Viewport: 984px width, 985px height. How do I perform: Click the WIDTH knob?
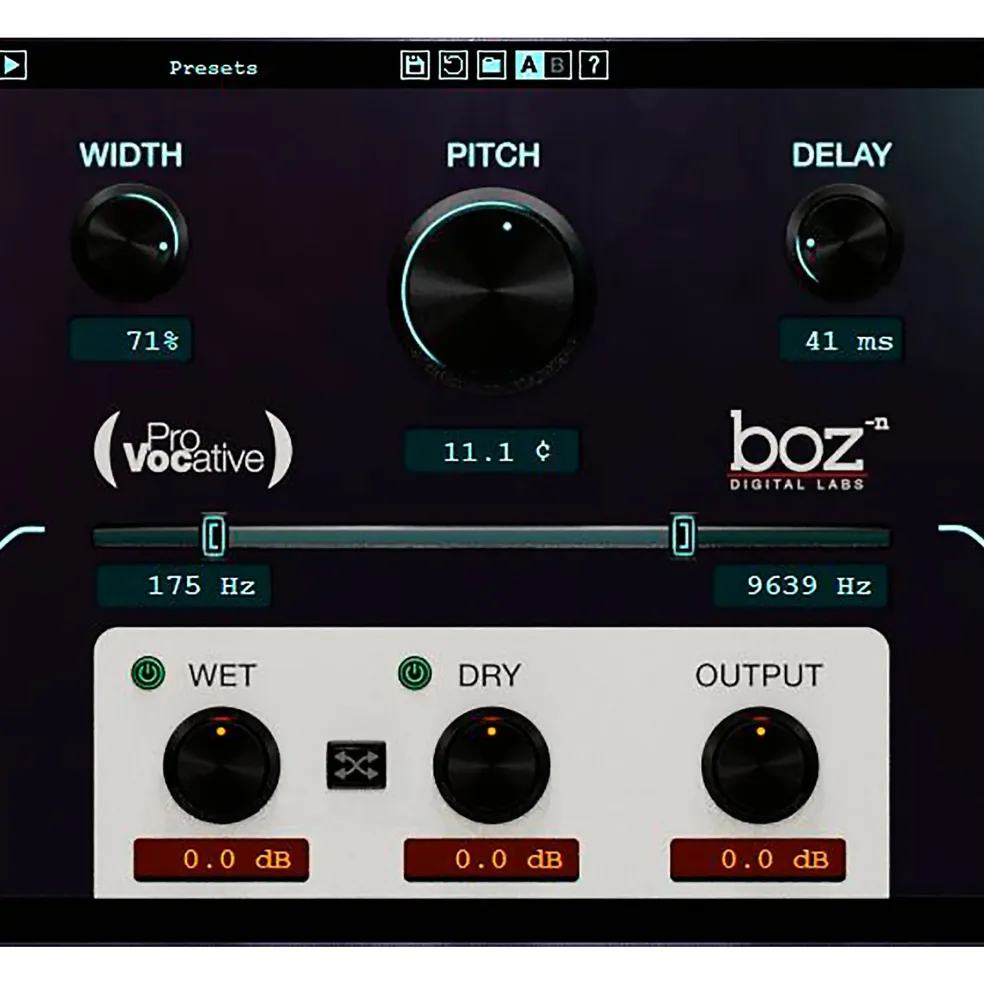[x=131, y=242]
